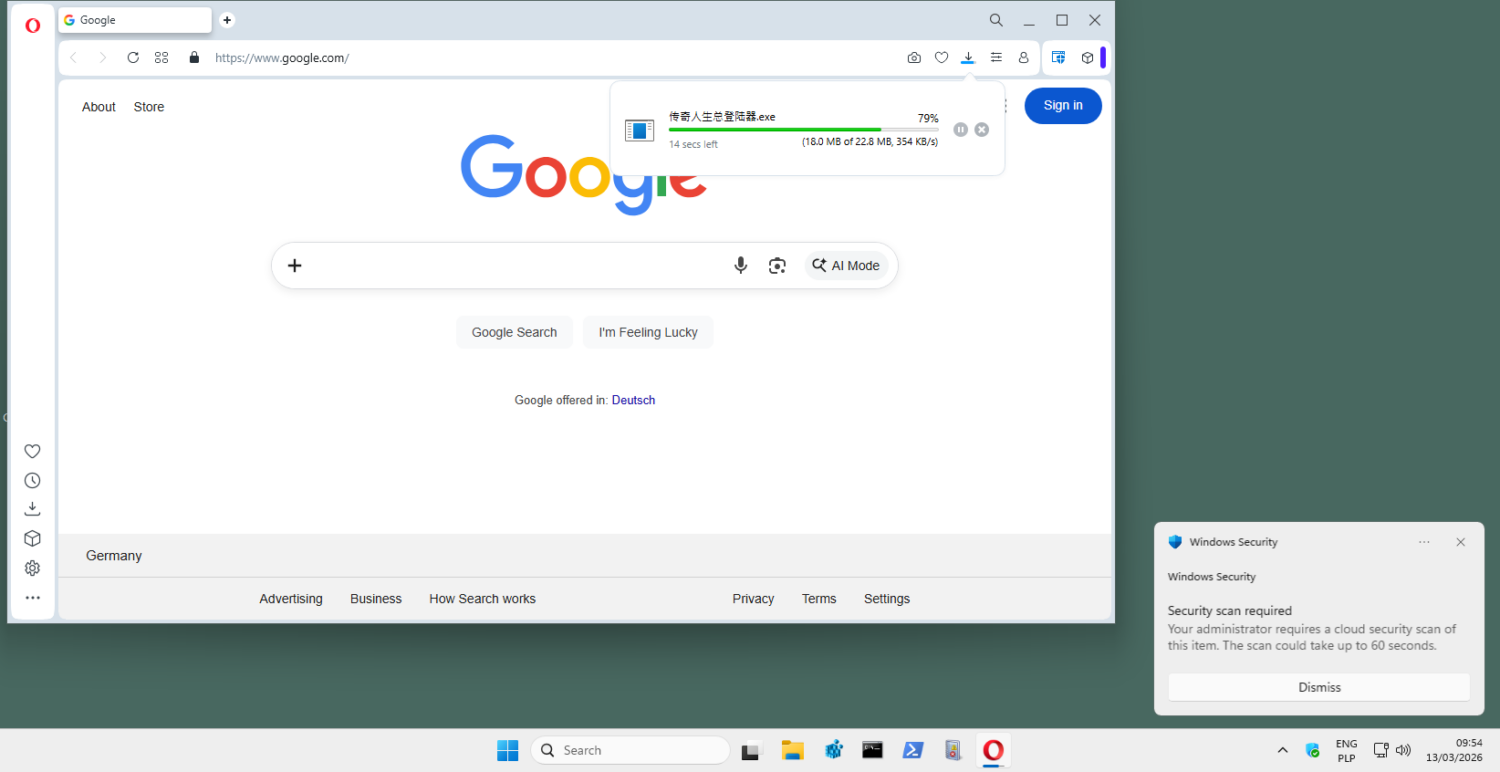The width and height of the screenshot is (1500, 772).
Task: Switch to the Google tab
Action: click(134, 19)
